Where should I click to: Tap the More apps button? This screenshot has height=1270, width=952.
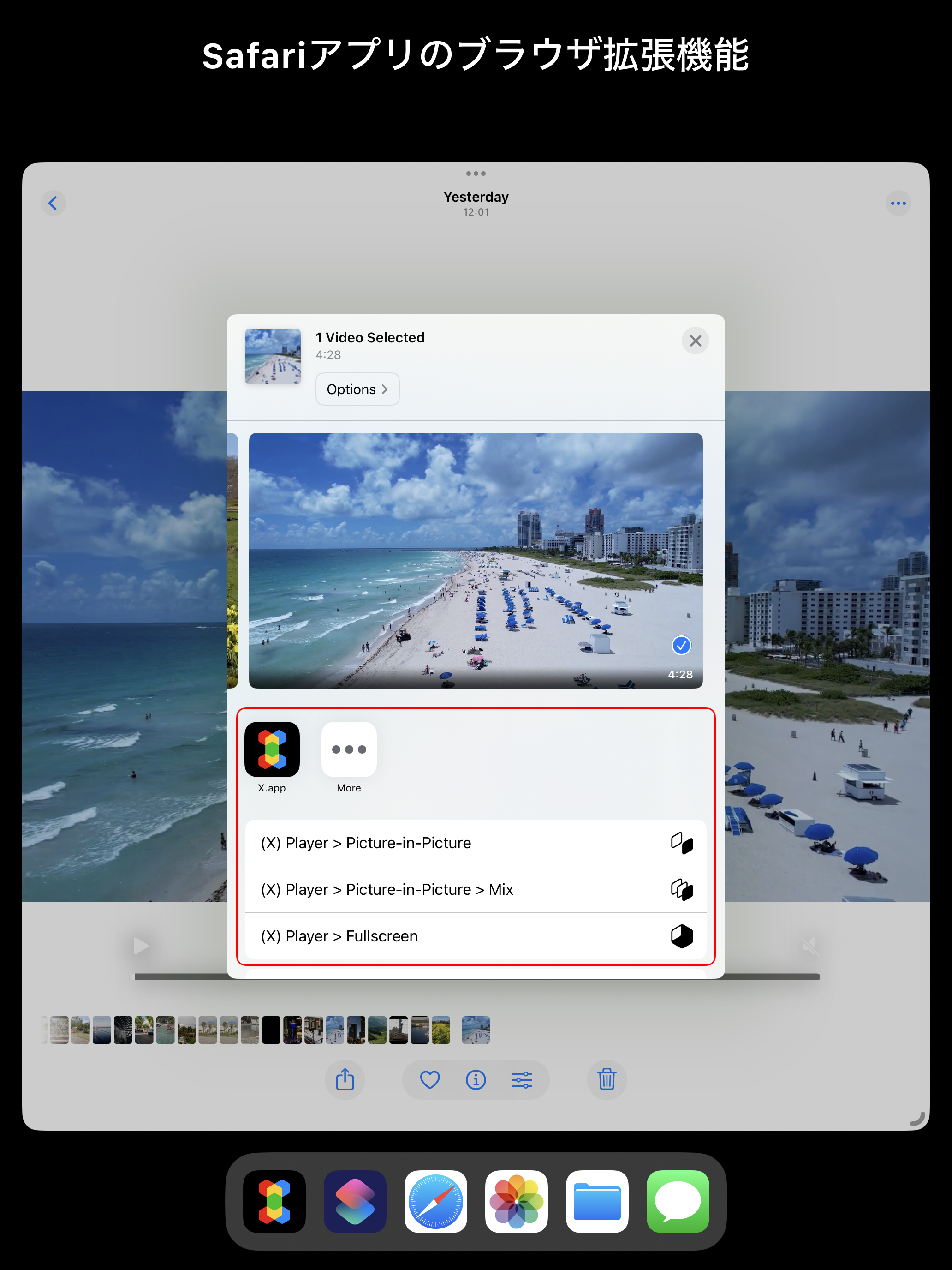coord(349,749)
